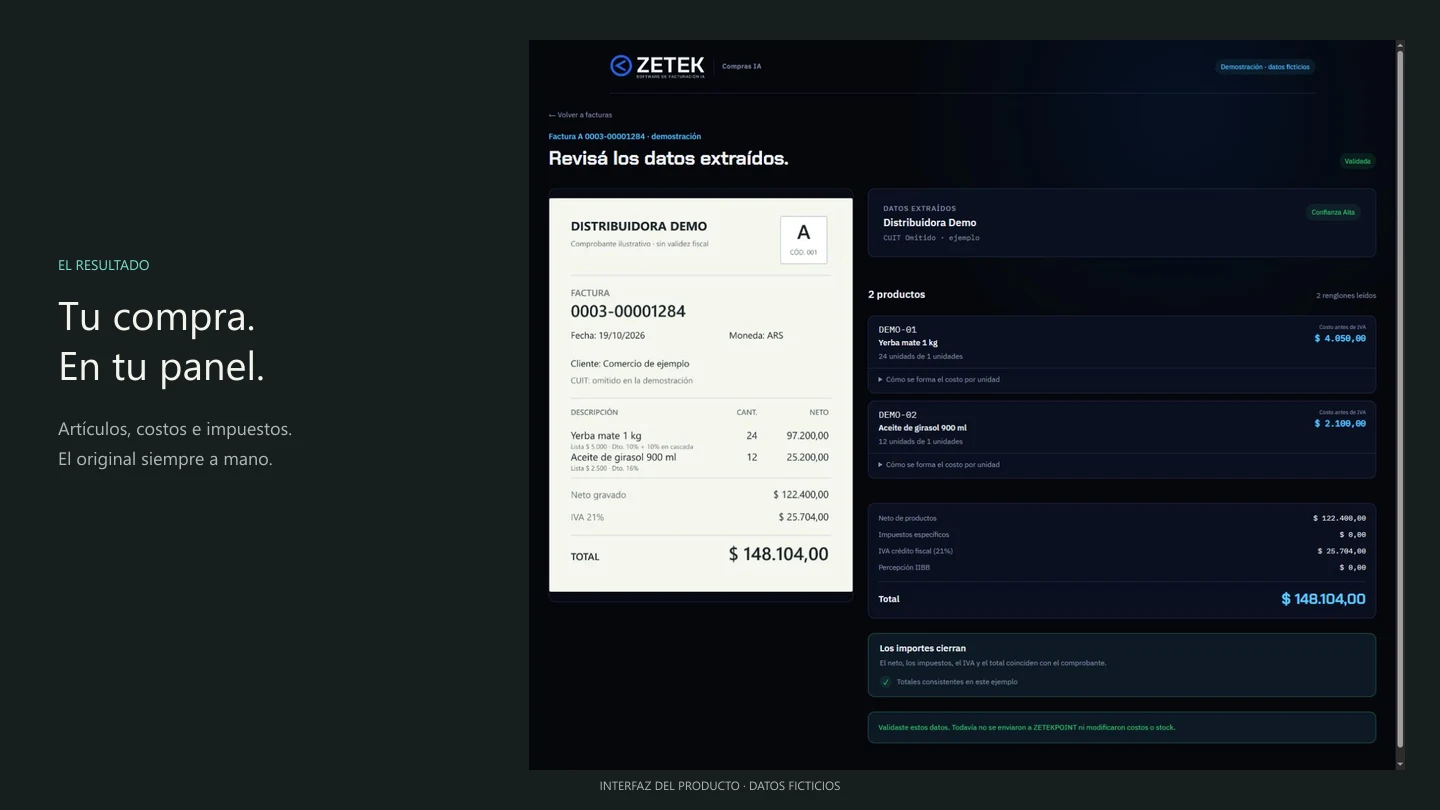Click Moneda: ARS on the receipt
1440x810 pixels.
(x=756, y=336)
